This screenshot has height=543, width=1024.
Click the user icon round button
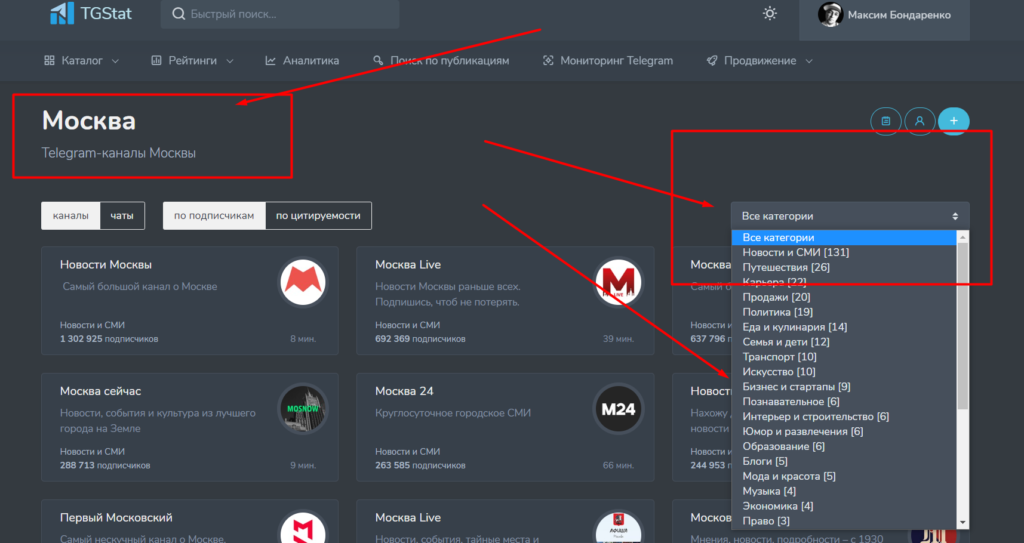[920, 121]
